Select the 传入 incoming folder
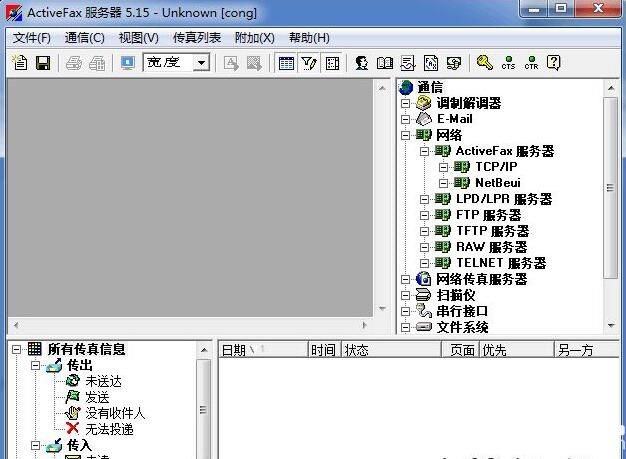The width and height of the screenshot is (626, 459). (x=79, y=445)
